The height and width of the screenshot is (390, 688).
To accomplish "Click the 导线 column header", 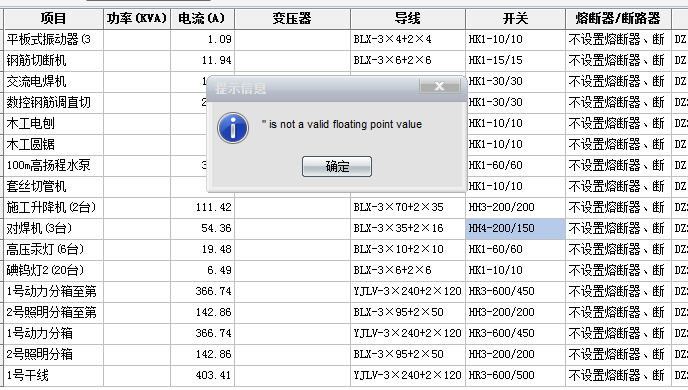I will 408,18.
